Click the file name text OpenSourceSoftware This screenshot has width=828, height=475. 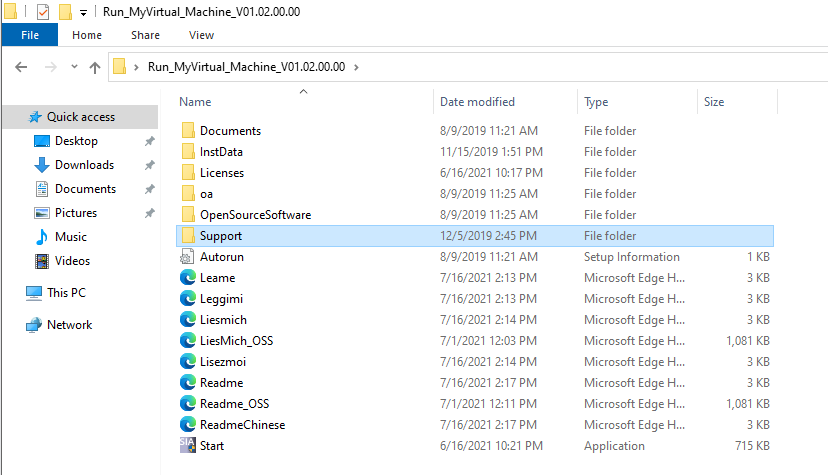point(256,215)
